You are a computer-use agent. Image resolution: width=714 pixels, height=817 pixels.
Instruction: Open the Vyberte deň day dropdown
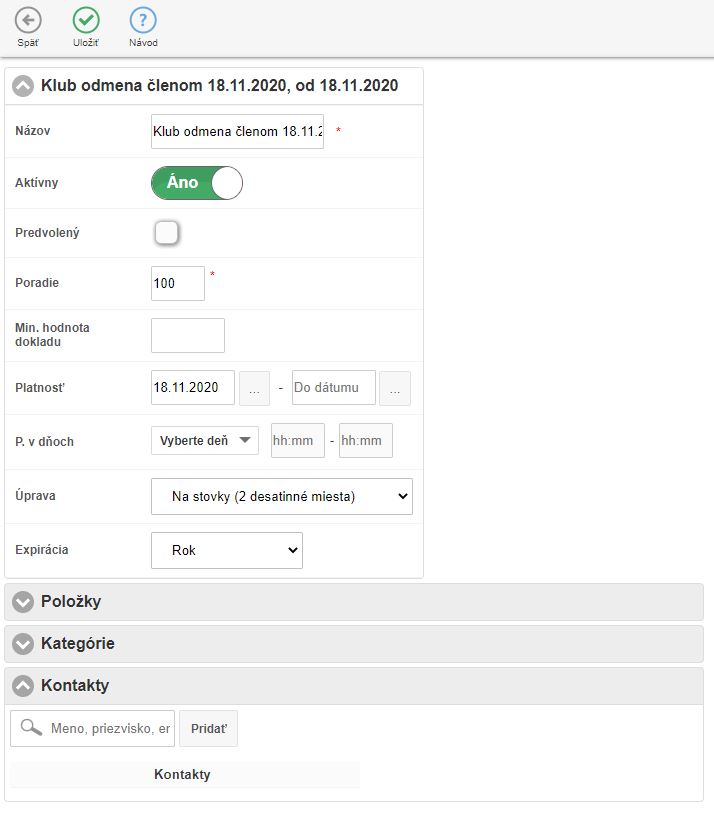point(205,441)
